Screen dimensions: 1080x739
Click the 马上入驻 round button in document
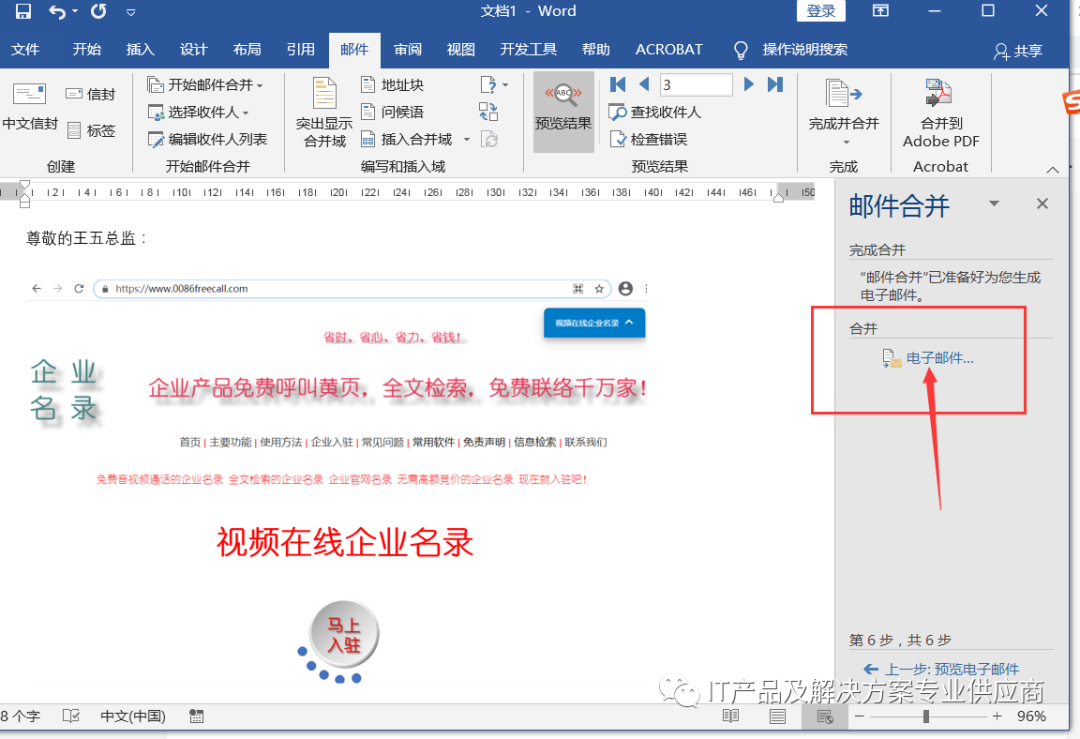pos(344,635)
